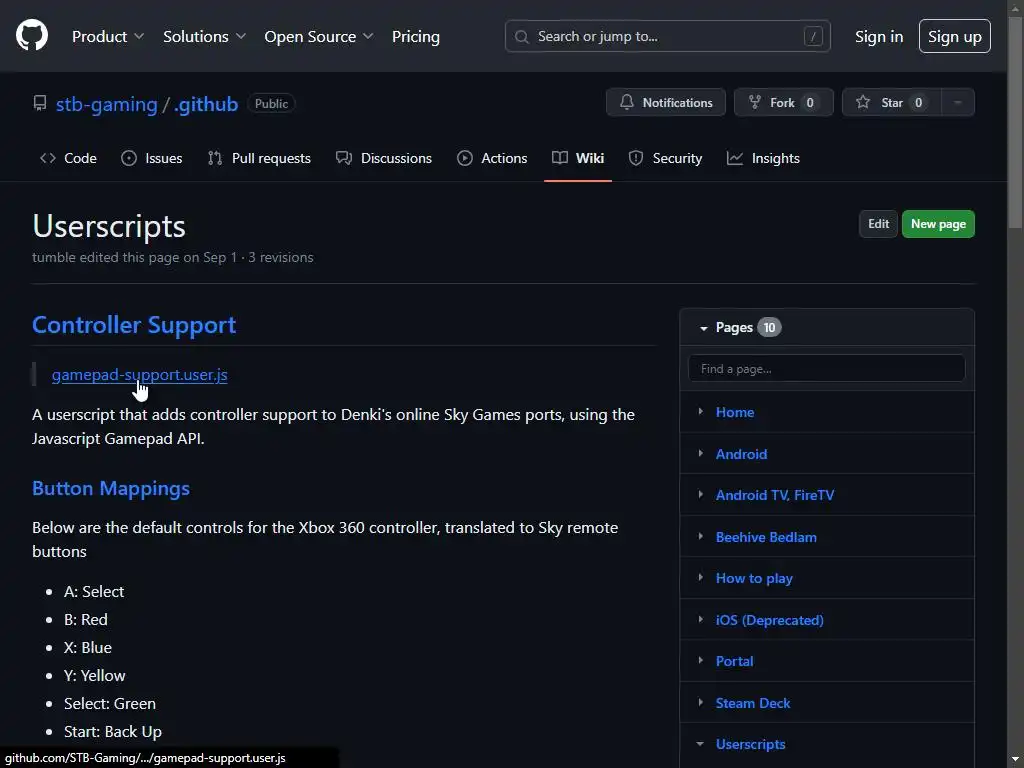Open the Actions tab

point(492,158)
